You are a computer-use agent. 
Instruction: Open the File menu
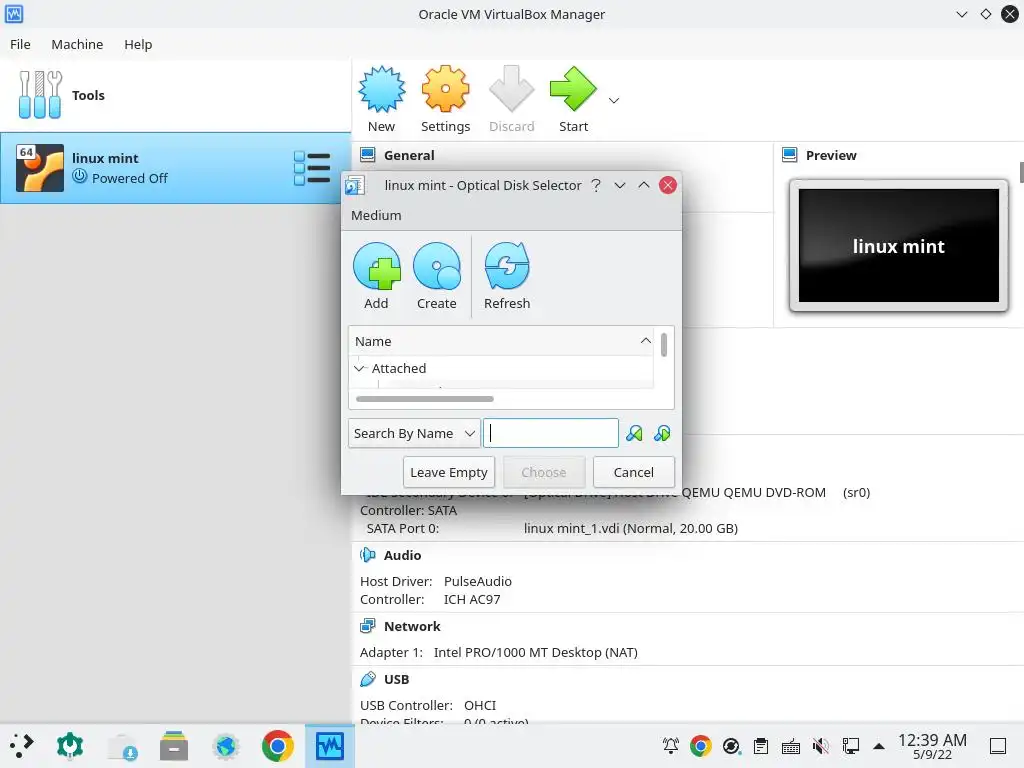tap(20, 44)
